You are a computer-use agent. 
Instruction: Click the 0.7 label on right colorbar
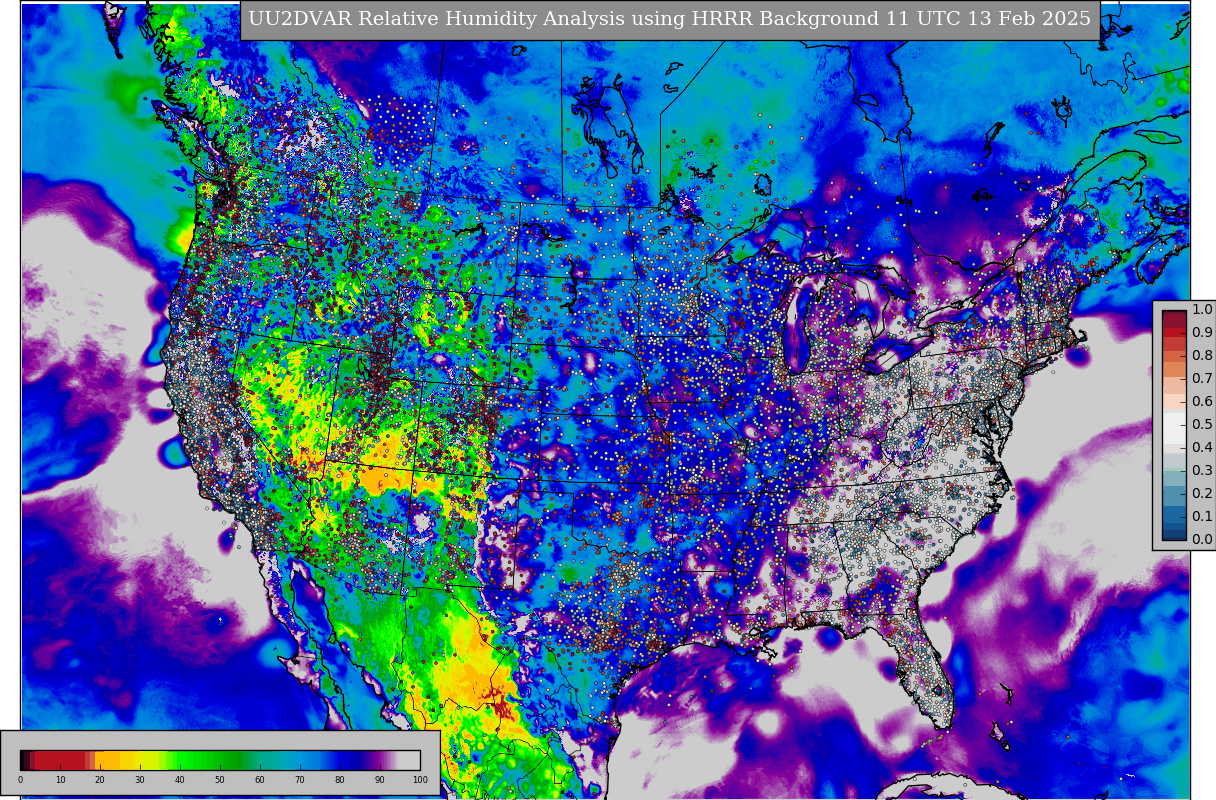coord(1202,378)
